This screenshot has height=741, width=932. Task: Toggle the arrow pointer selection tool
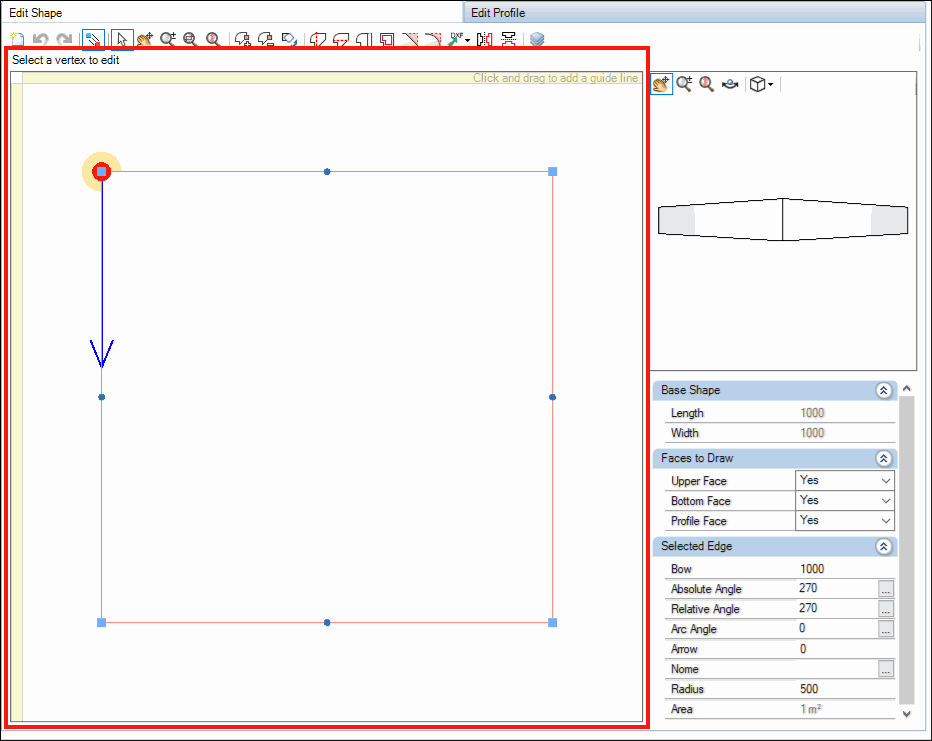coord(122,39)
